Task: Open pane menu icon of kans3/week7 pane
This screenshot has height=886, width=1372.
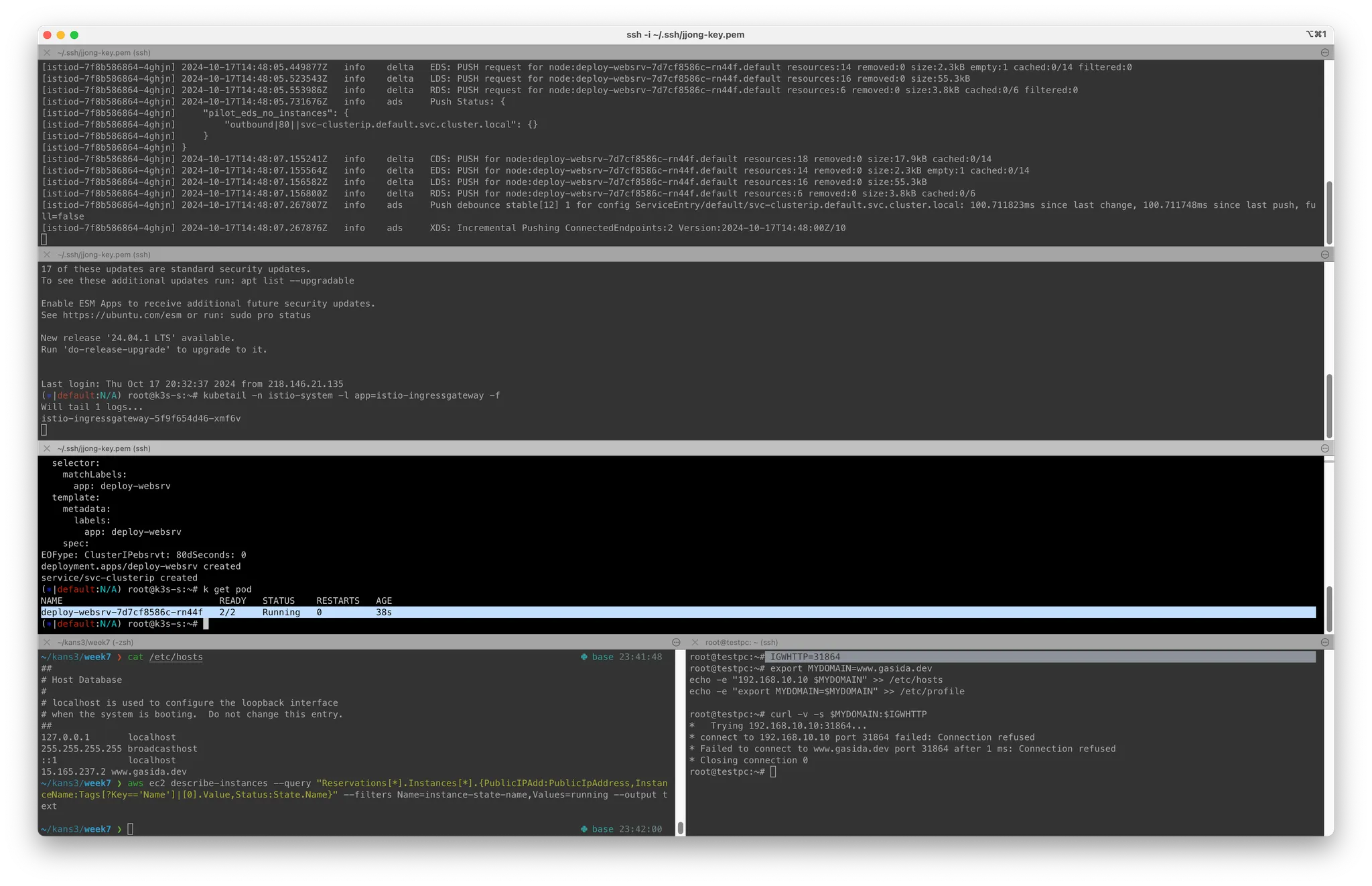Action: (676, 642)
